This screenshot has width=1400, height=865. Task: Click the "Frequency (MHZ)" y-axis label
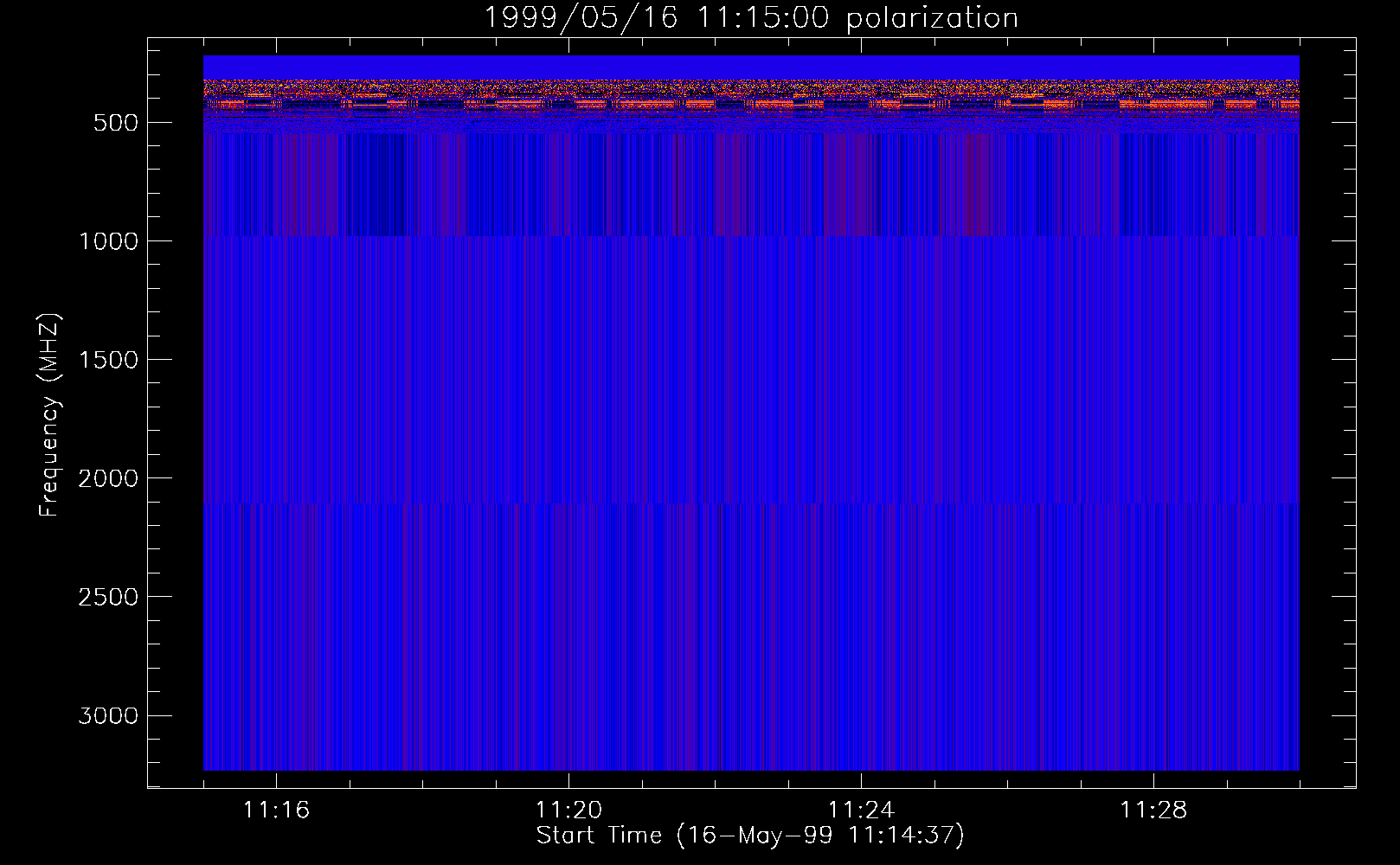click(50, 415)
